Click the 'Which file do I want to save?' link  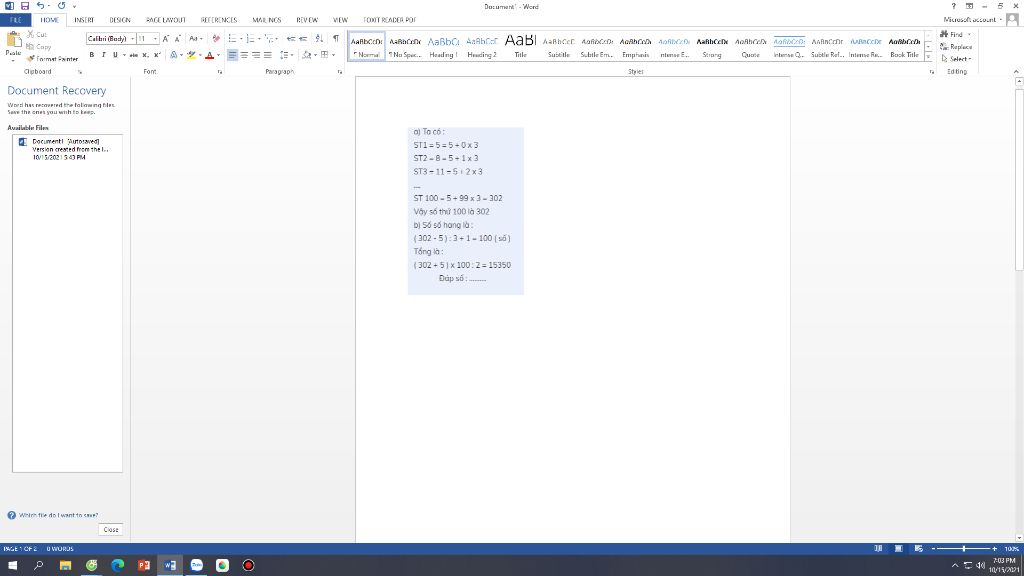[x=57, y=515]
